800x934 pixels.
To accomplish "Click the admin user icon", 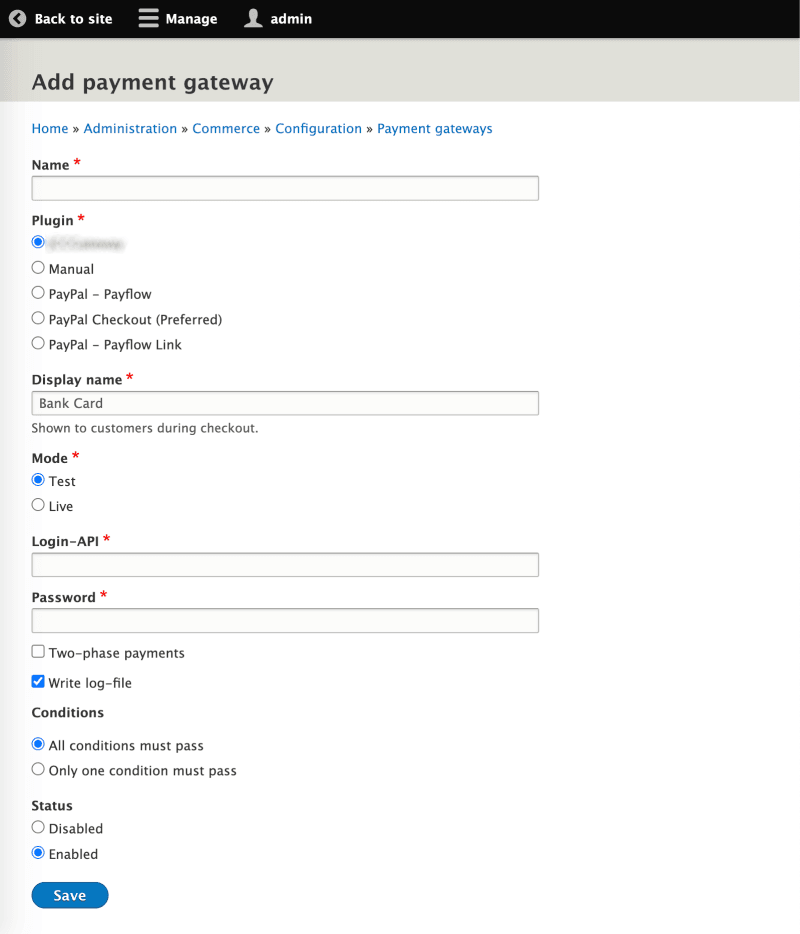I will click(254, 18).
